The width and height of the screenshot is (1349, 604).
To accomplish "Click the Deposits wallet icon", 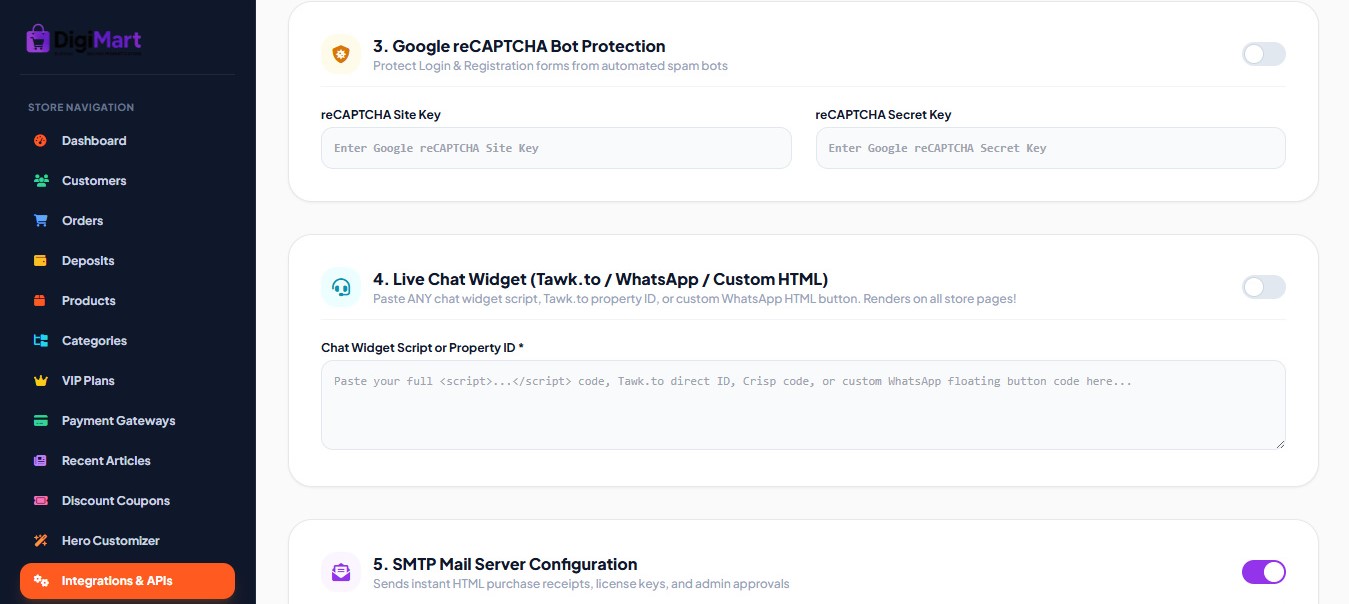I will pos(41,261).
